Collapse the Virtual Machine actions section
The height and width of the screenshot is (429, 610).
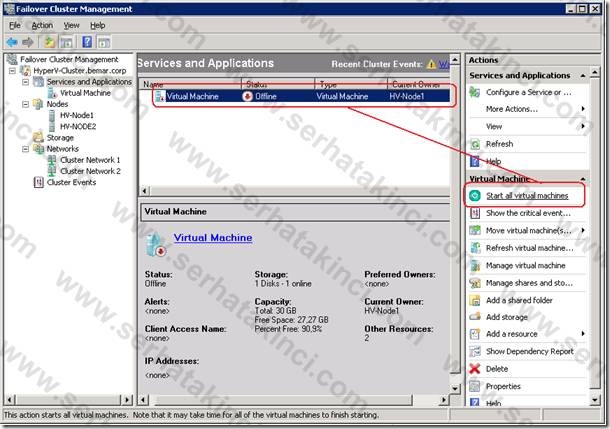583,179
